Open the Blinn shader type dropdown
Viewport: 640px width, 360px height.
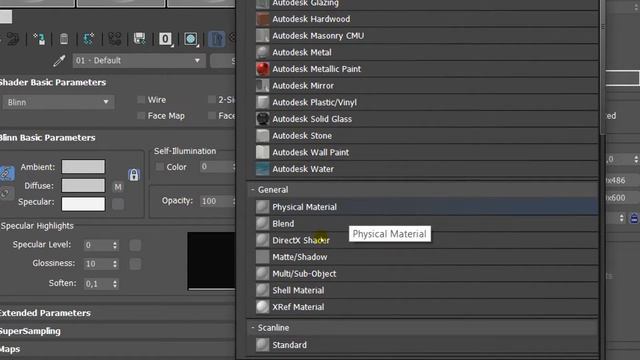click(x=58, y=102)
